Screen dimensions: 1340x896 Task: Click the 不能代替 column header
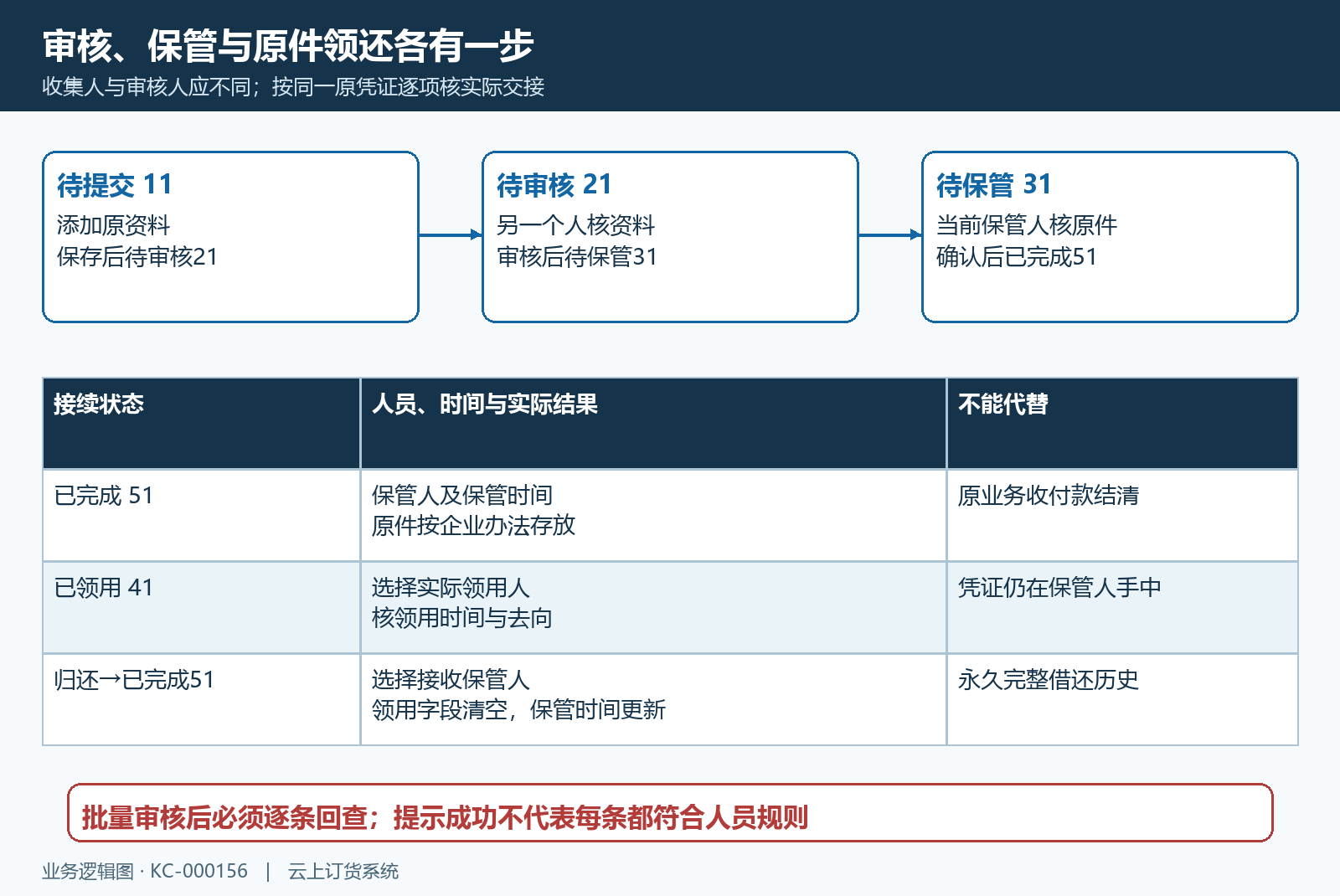[x=1122, y=423]
